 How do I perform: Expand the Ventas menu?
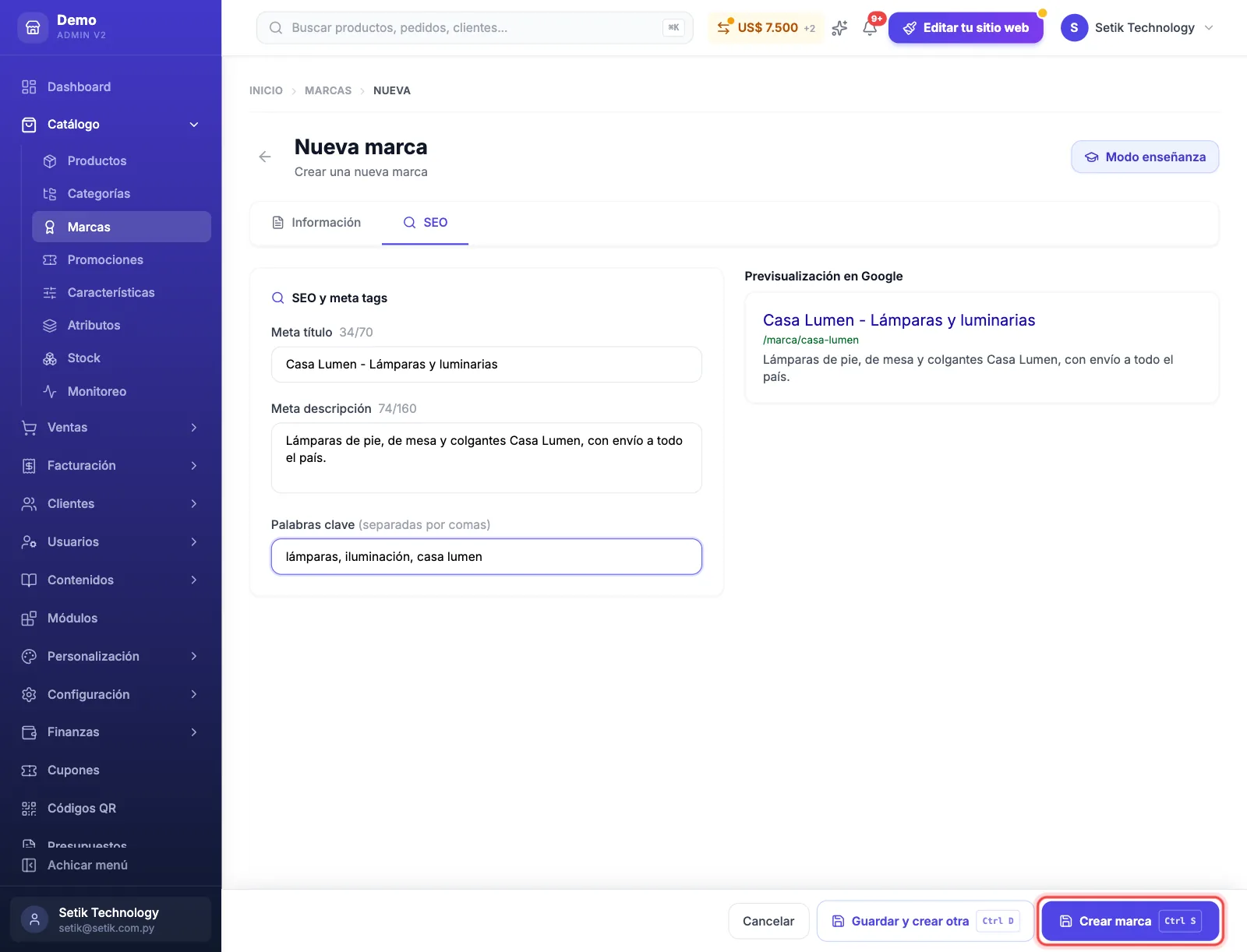point(111,427)
